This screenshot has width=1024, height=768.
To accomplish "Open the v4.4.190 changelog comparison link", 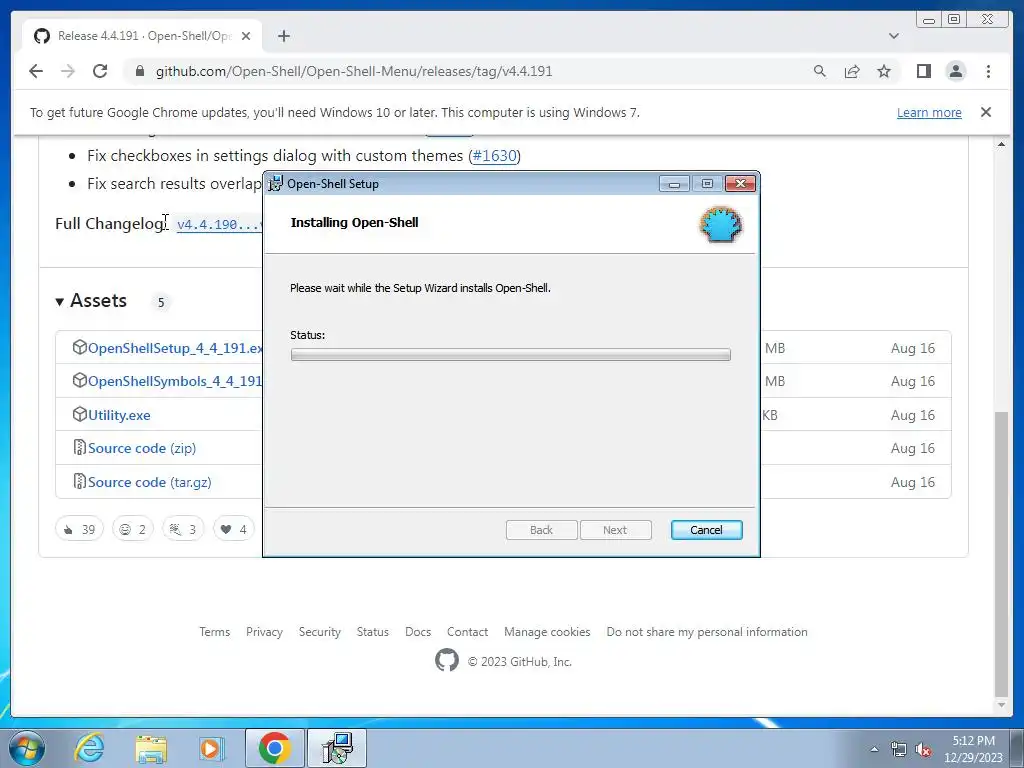I will click(219, 224).
